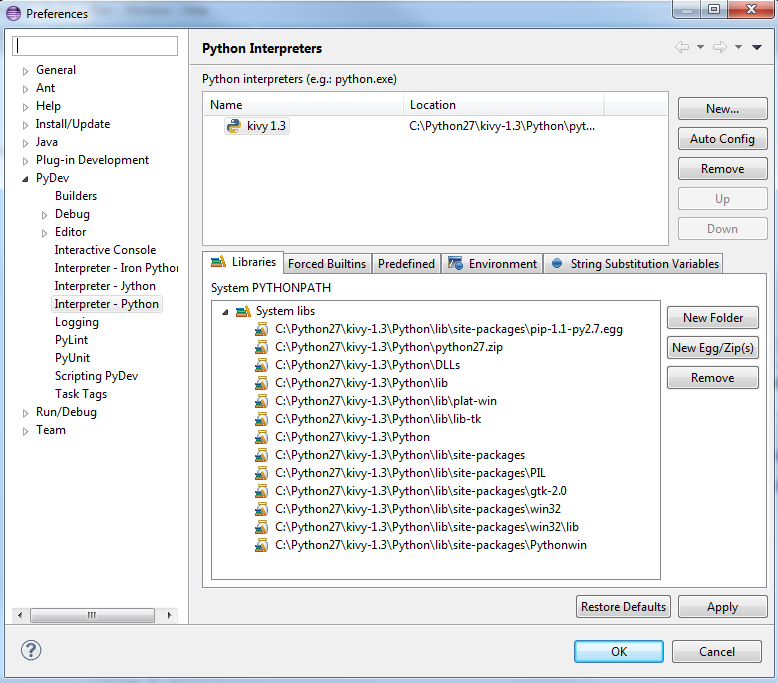The image size is (778, 683).
Task: Click icon beside Python\DLLs path
Action: [261, 365]
